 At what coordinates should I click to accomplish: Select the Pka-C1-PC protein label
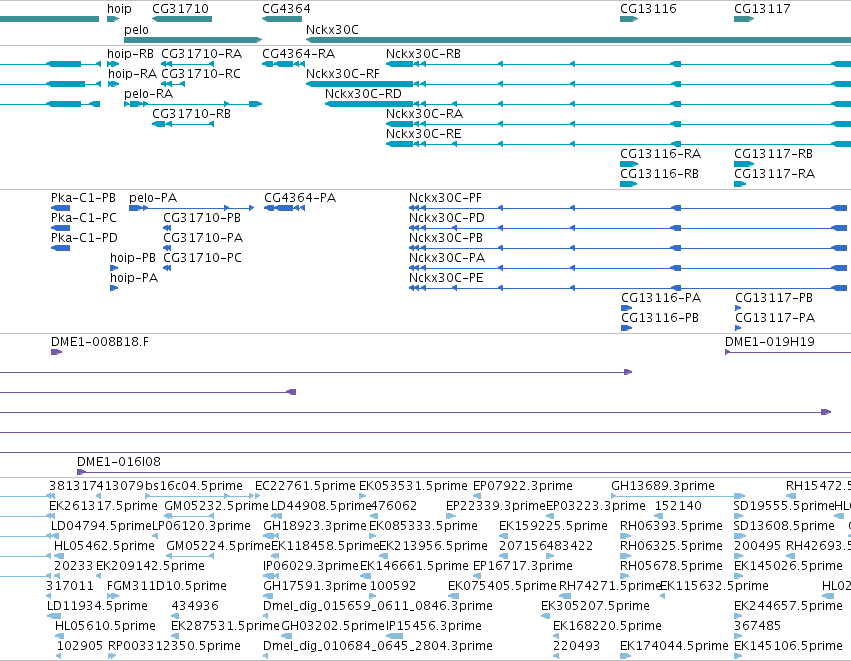click(84, 218)
